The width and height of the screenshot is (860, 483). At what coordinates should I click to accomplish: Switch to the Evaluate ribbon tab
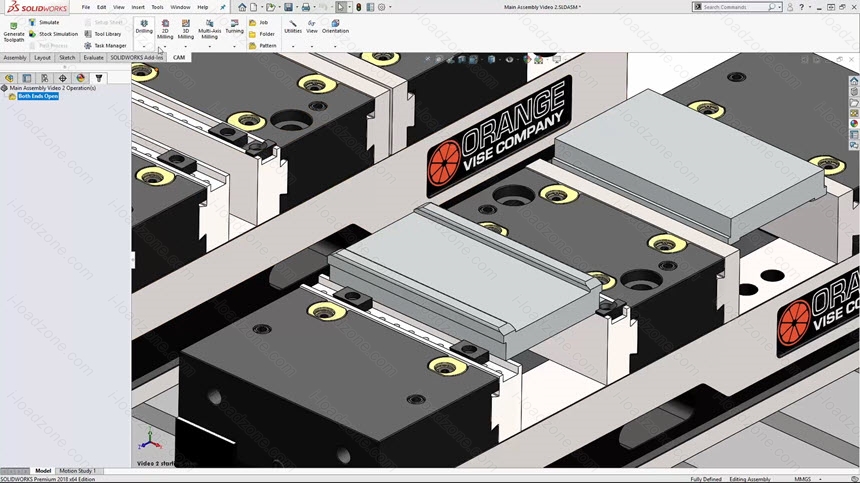pos(93,58)
